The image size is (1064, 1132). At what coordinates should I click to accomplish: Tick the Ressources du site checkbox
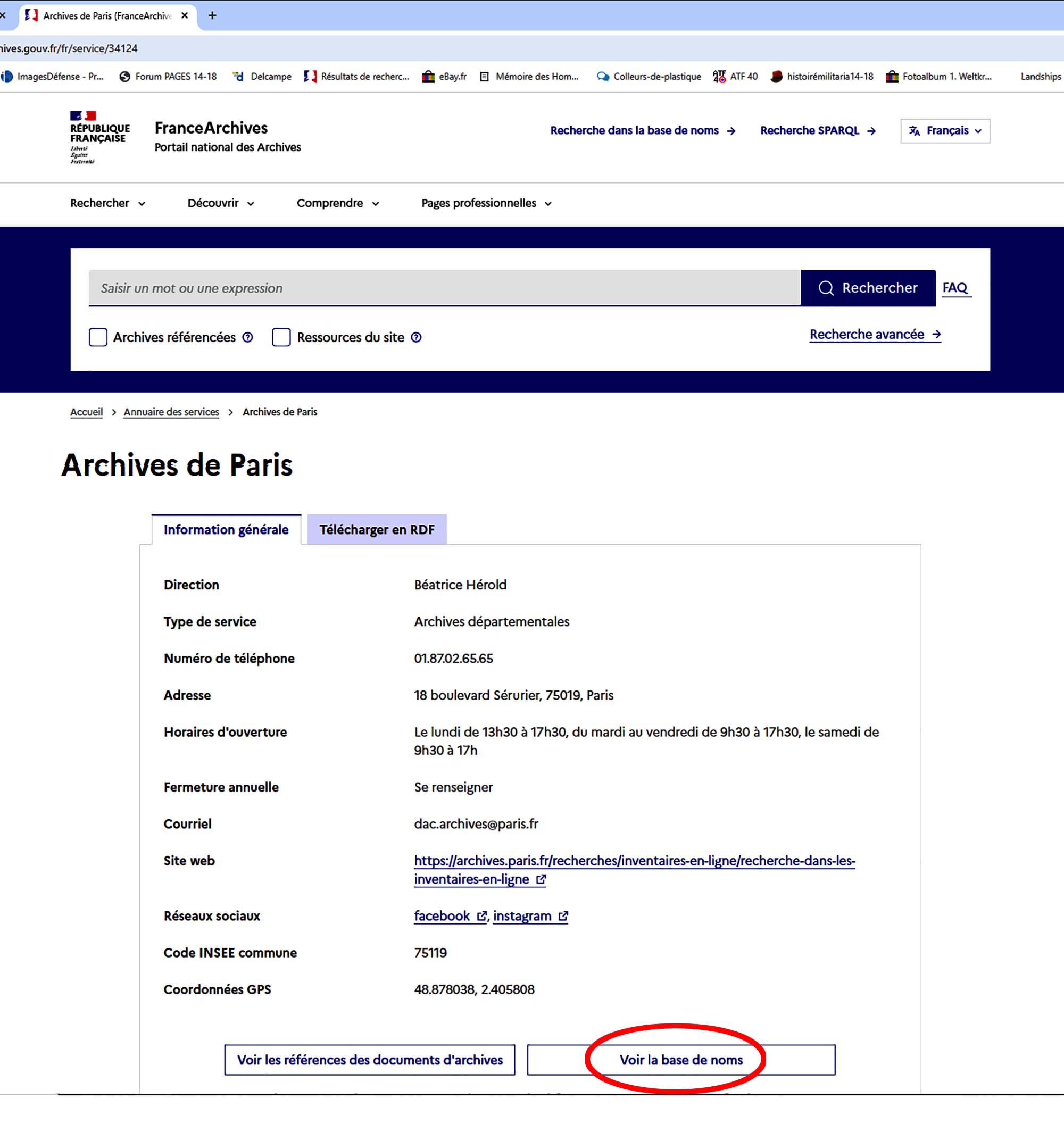[281, 337]
